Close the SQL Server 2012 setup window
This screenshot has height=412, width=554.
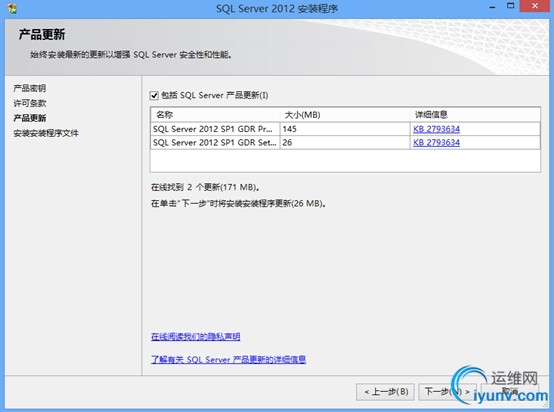click(535, 6)
